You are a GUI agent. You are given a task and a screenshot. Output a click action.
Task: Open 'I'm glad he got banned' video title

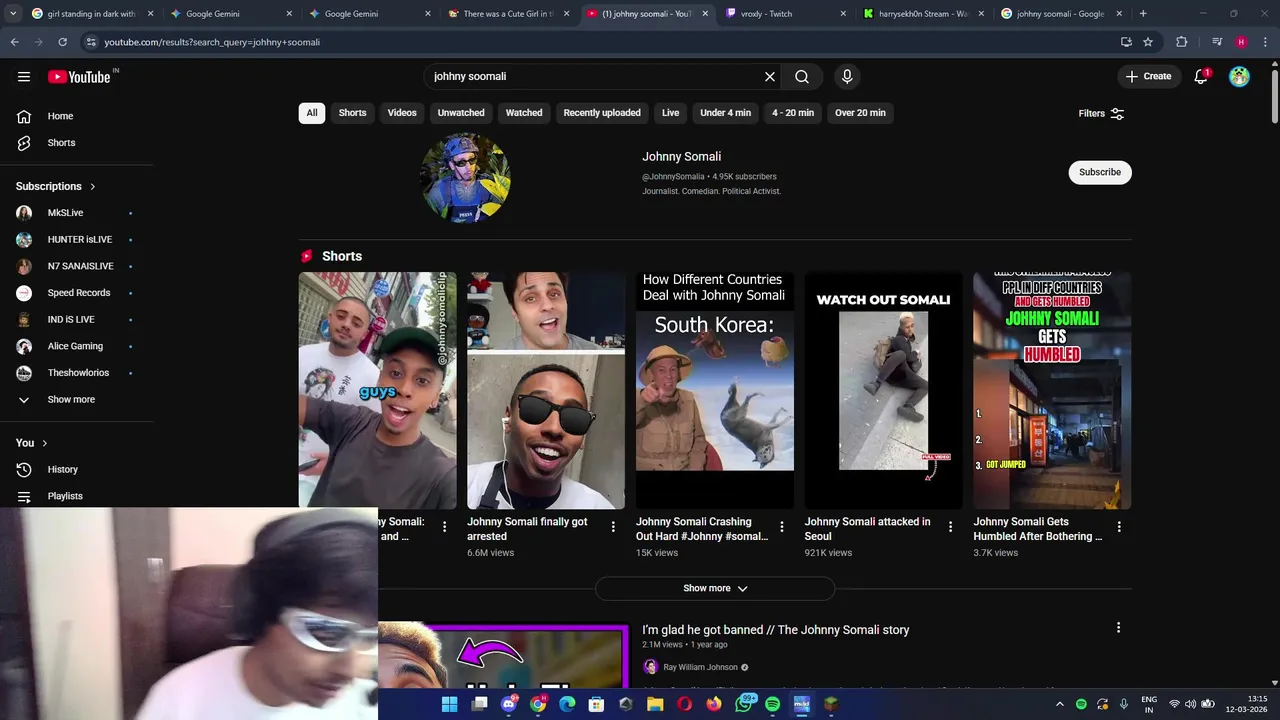pyautogui.click(x=775, y=630)
